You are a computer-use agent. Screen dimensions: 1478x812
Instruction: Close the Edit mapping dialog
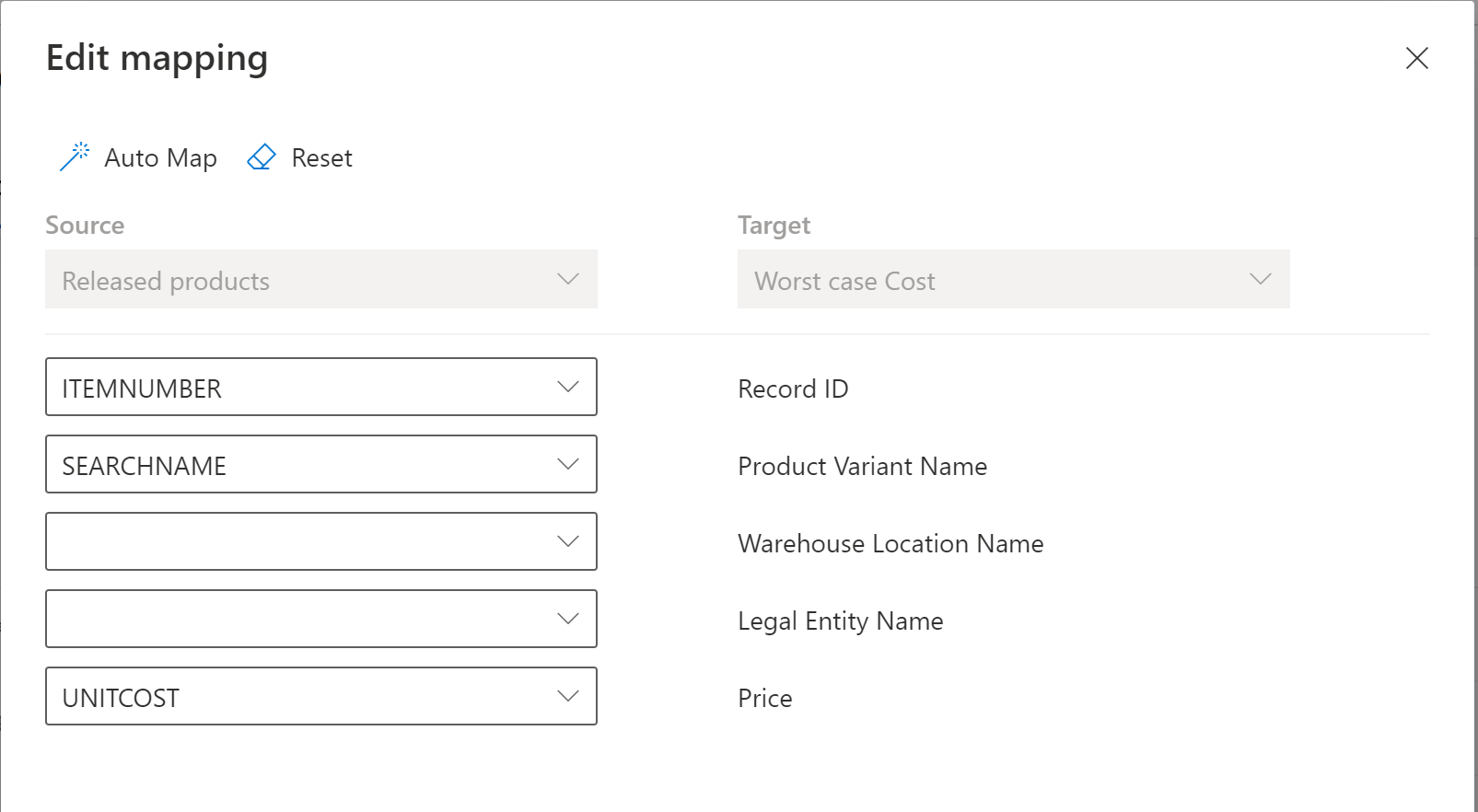tap(1416, 58)
